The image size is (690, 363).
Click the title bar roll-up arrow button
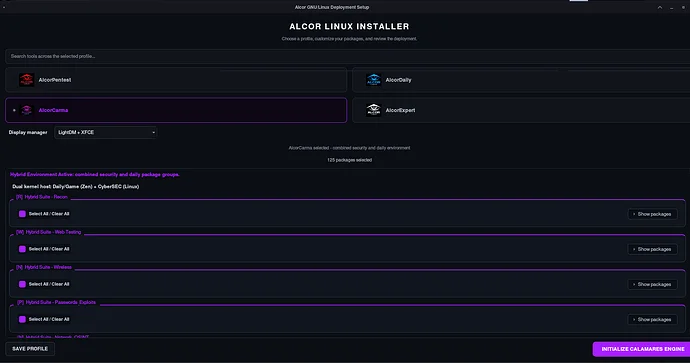(660, 7)
